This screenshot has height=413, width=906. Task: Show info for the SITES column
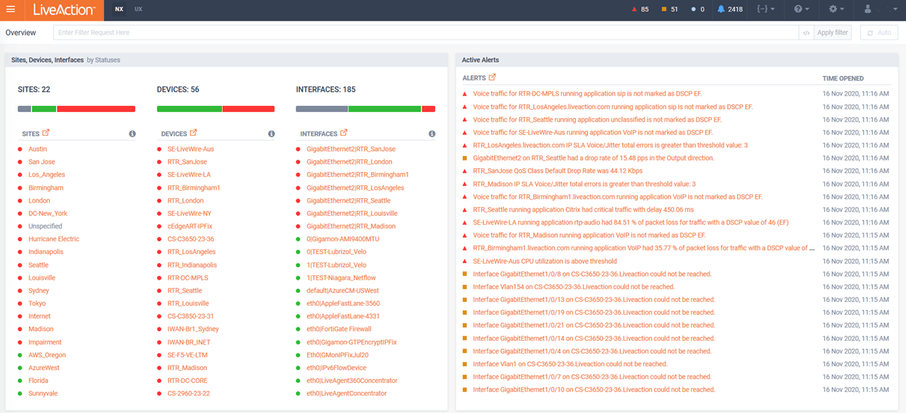tap(132, 133)
